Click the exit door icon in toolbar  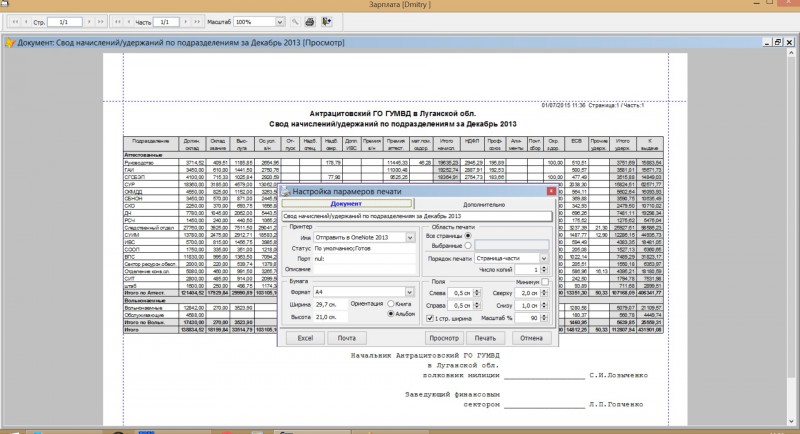coord(327,21)
